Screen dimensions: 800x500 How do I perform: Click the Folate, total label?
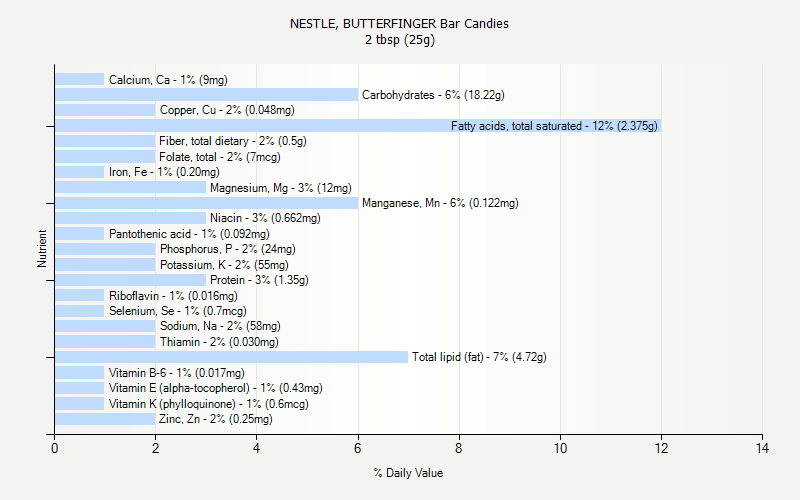(x=220, y=157)
